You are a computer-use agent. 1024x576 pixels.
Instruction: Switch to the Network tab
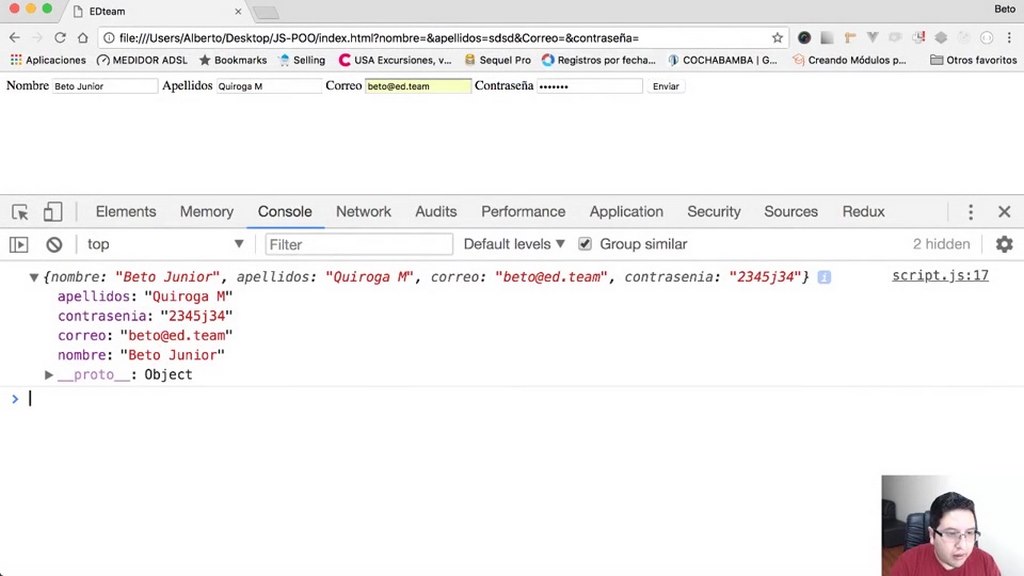point(363,212)
